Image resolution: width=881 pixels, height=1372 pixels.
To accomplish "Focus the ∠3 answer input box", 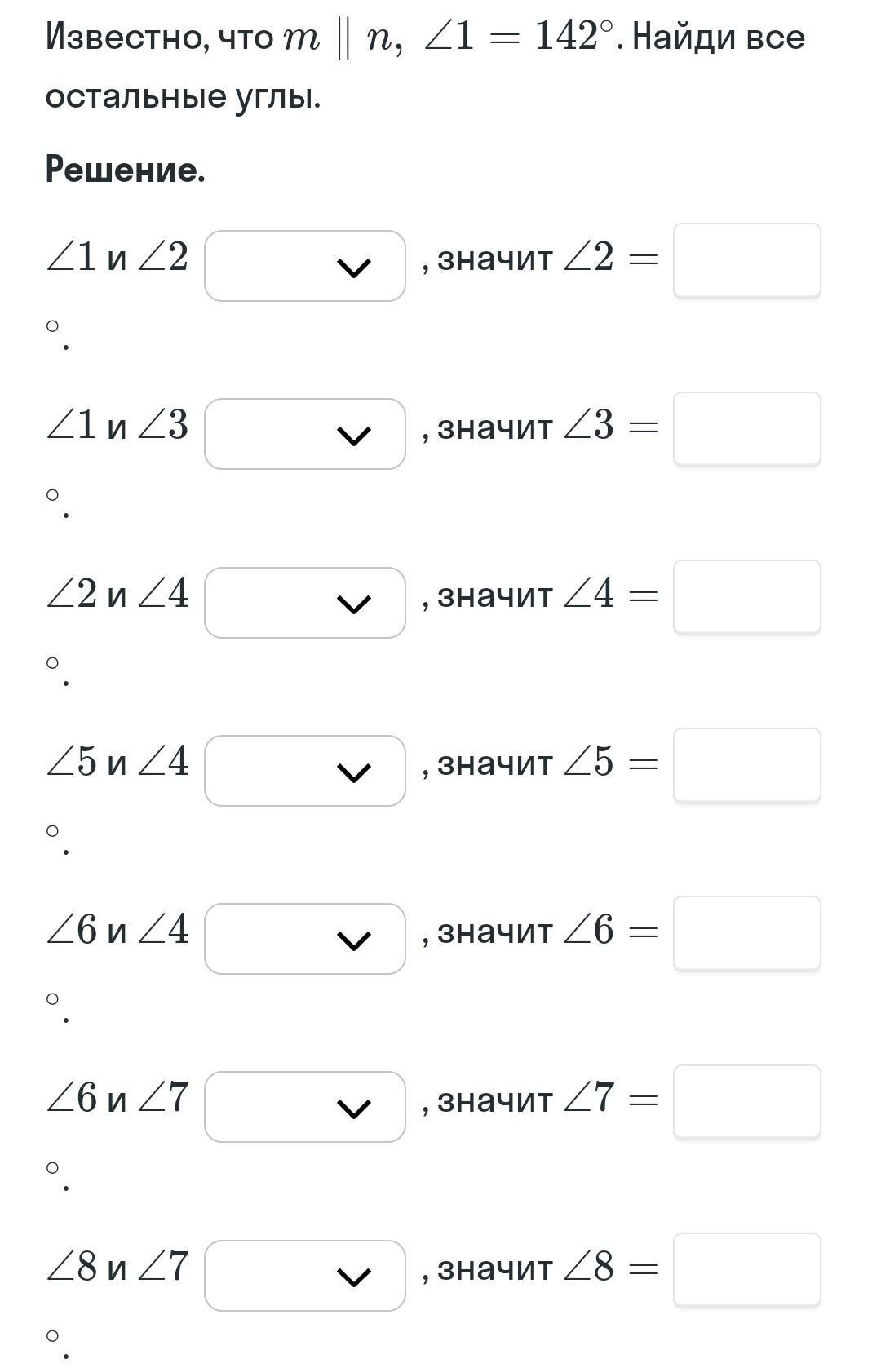I will pyautogui.click(x=746, y=428).
